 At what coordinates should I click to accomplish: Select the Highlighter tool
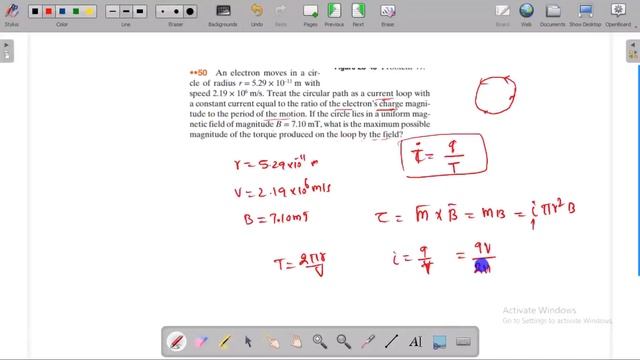tap(224, 342)
